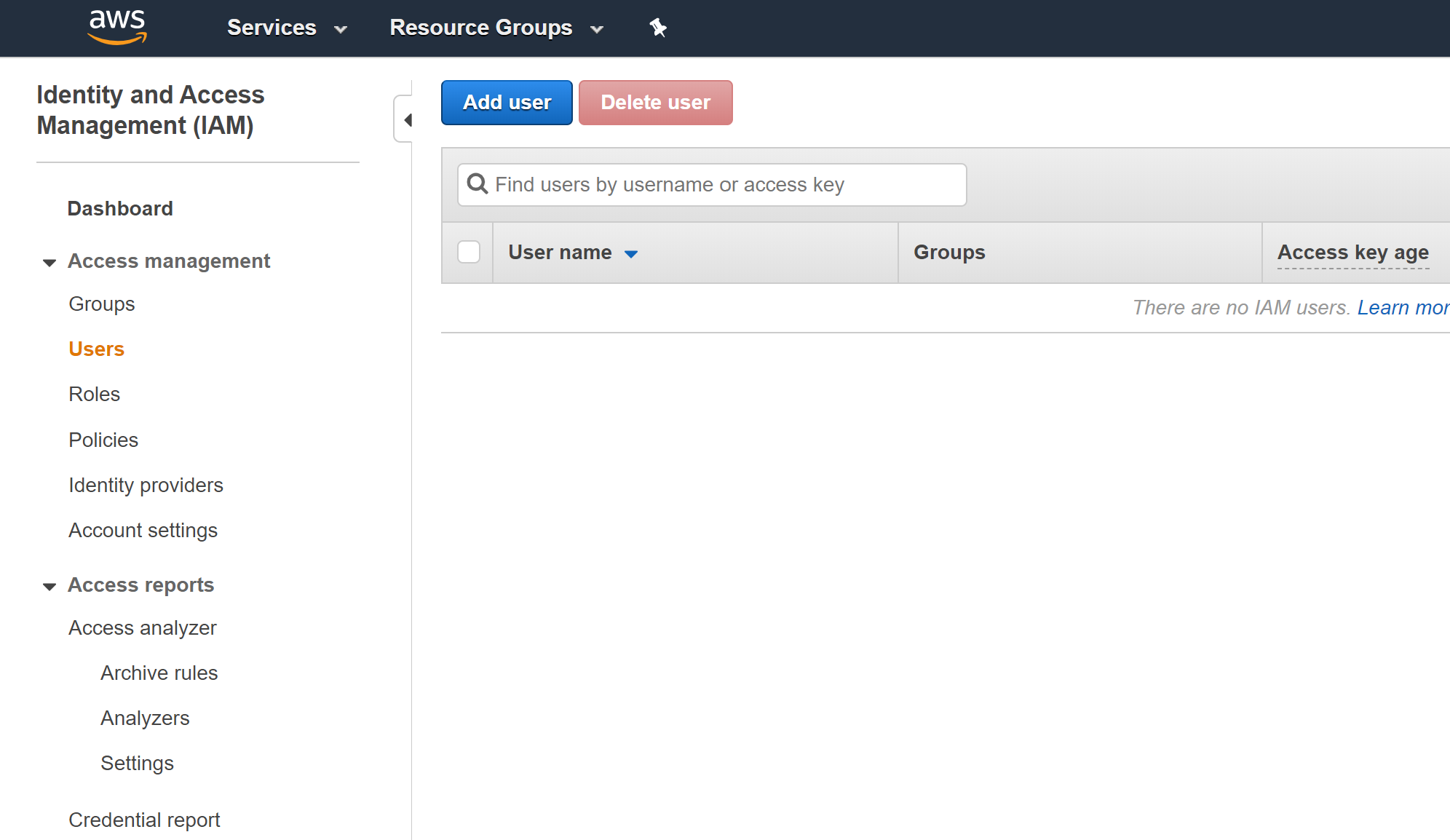The image size is (1450, 840).
Task: Collapse the Access reports section
Action: [49, 586]
